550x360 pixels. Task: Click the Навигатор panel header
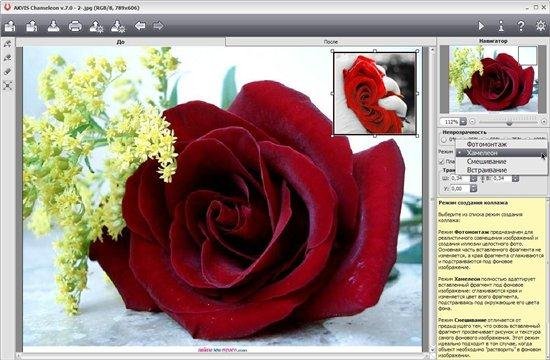pyautogui.click(x=493, y=41)
